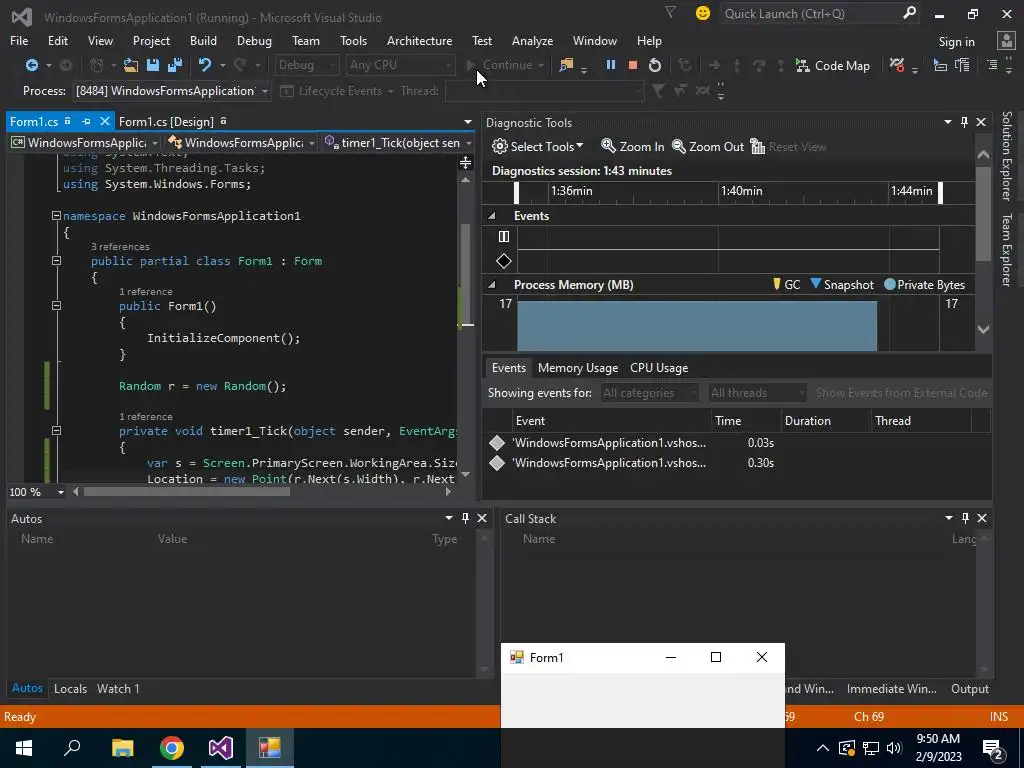The height and width of the screenshot is (768, 1024).
Task: Click the IntelliTrace diamond track icon
Action: click(x=504, y=261)
